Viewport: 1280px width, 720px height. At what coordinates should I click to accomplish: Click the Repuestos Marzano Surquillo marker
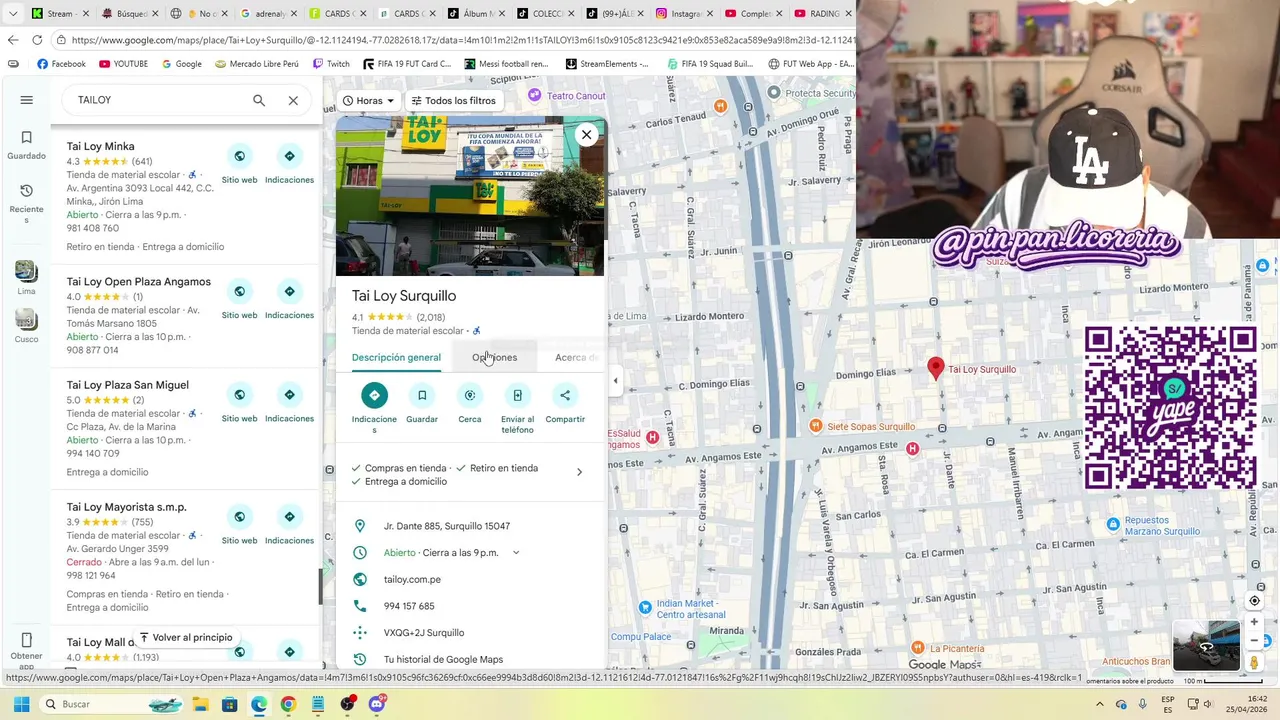click(x=1113, y=524)
